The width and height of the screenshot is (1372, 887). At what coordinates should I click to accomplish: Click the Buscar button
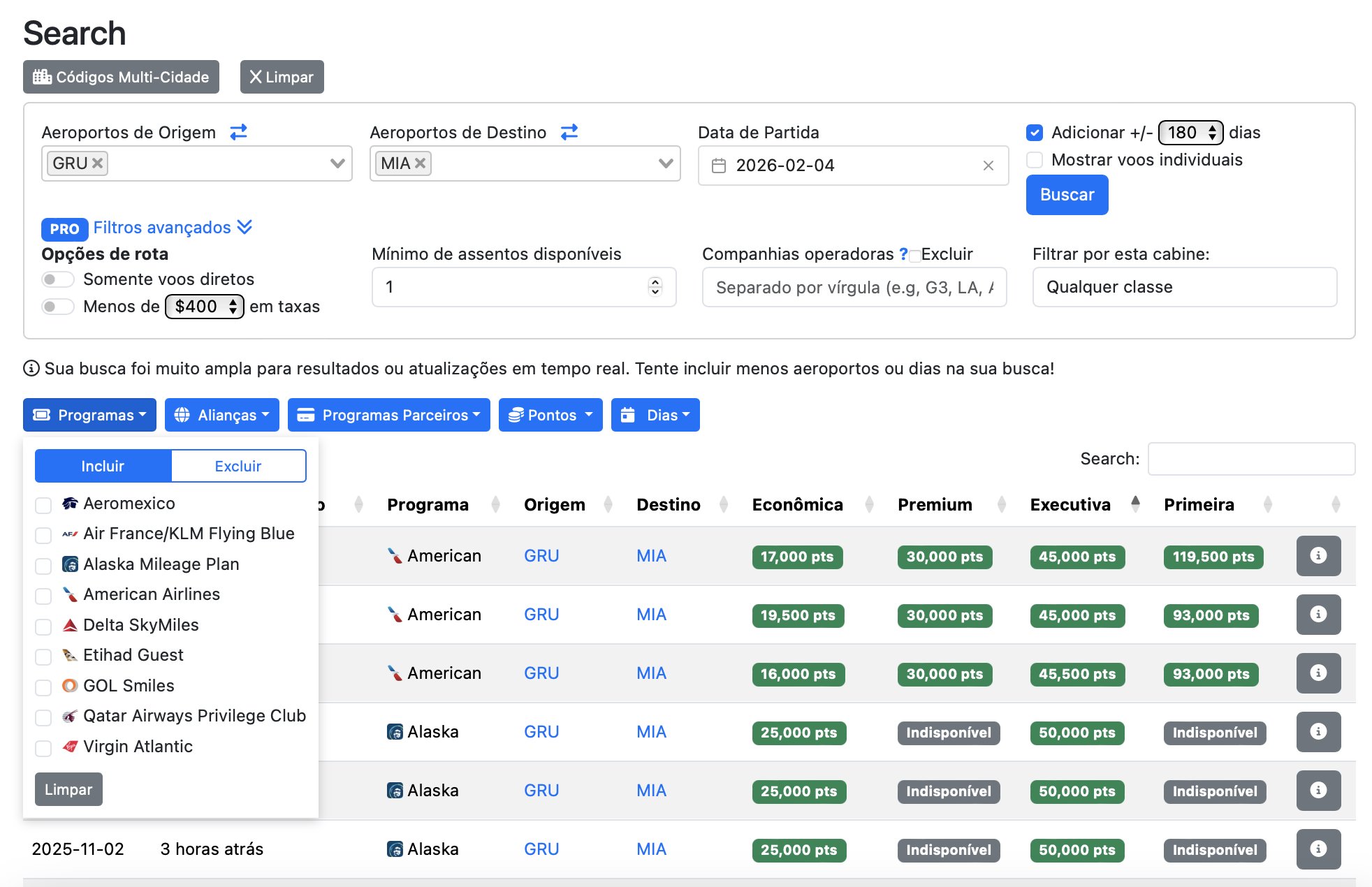[x=1067, y=195]
